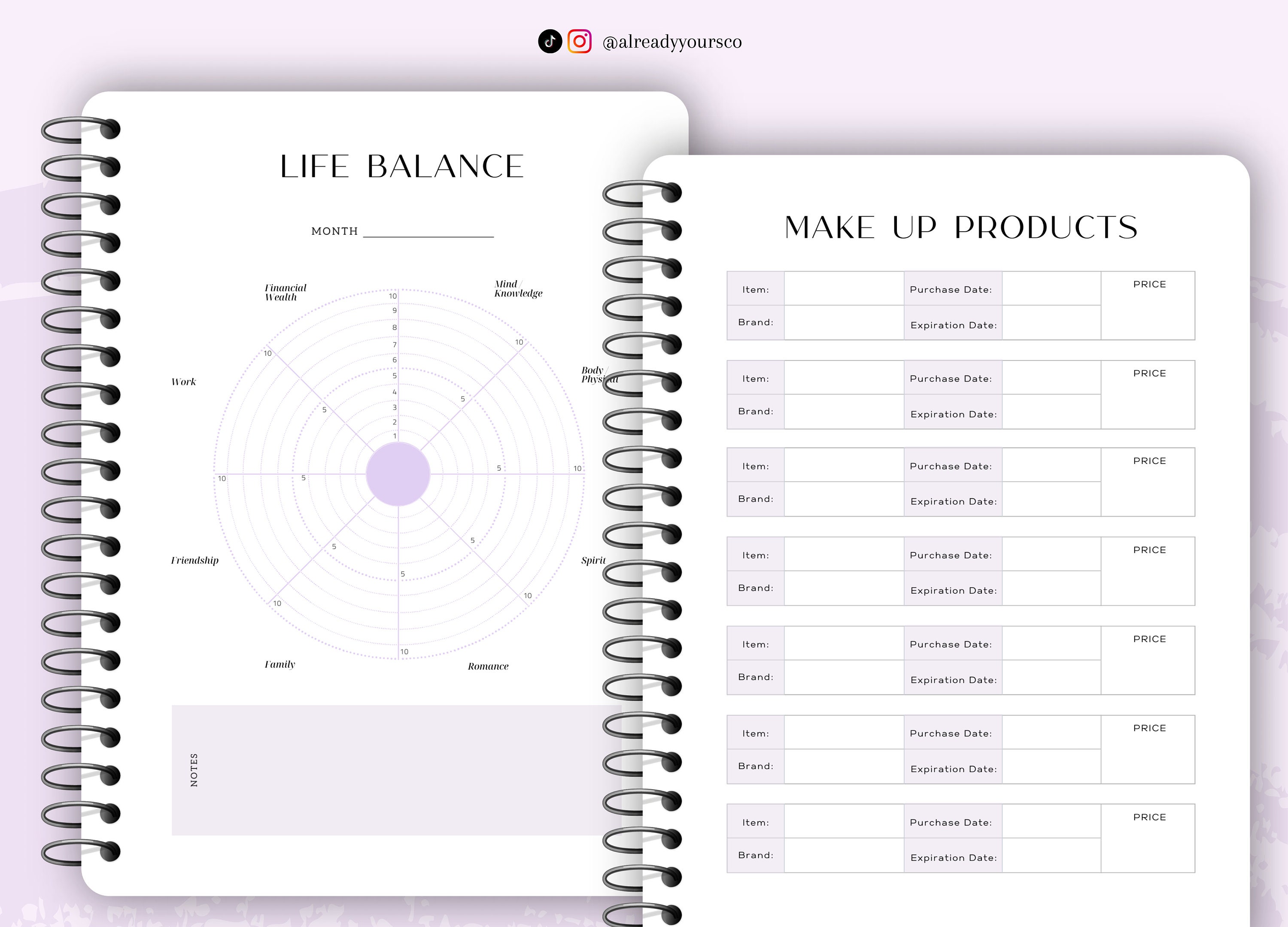Click the Instagram logo icon
This screenshot has height=927, width=1288.
(579, 42)
